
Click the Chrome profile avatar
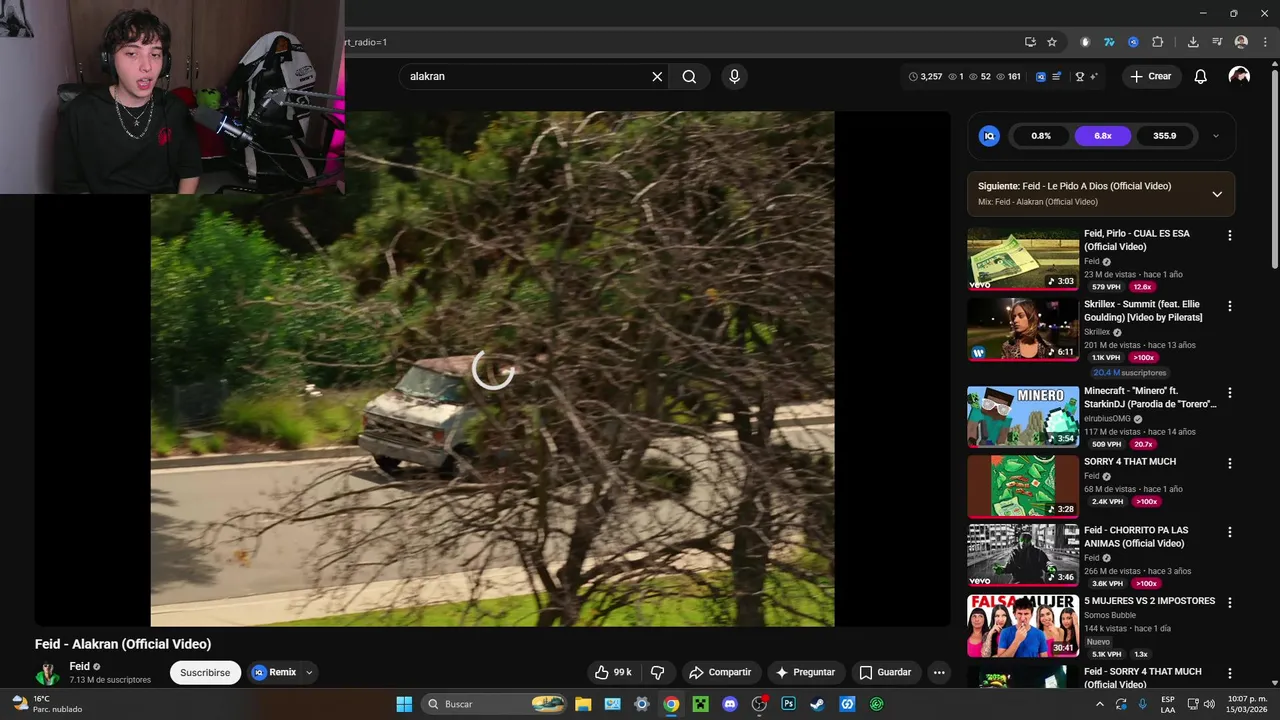point(1241,42)
